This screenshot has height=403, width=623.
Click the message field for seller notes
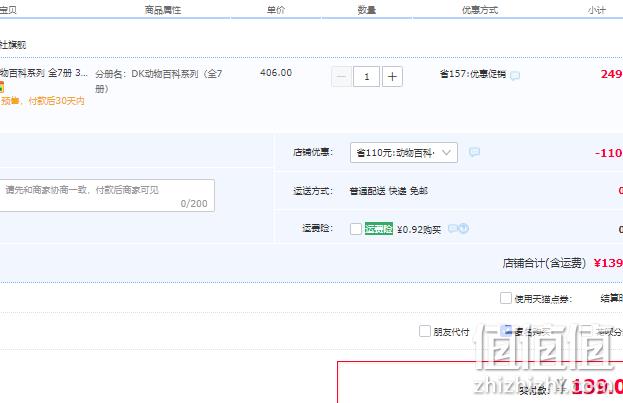tap(106, 196)
